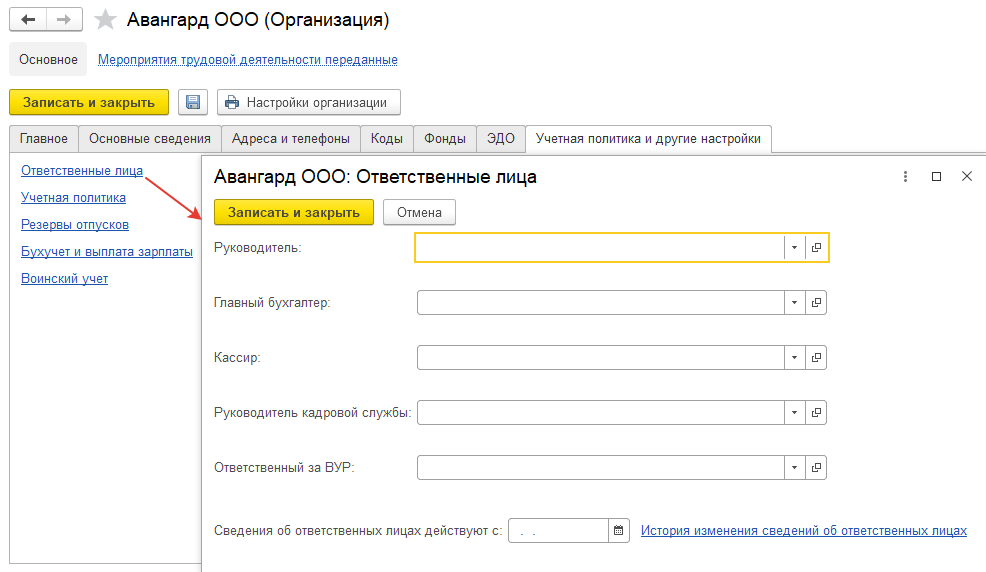Click the Настройки организации button
Screen dimensions: 986x572
point(309,102)
